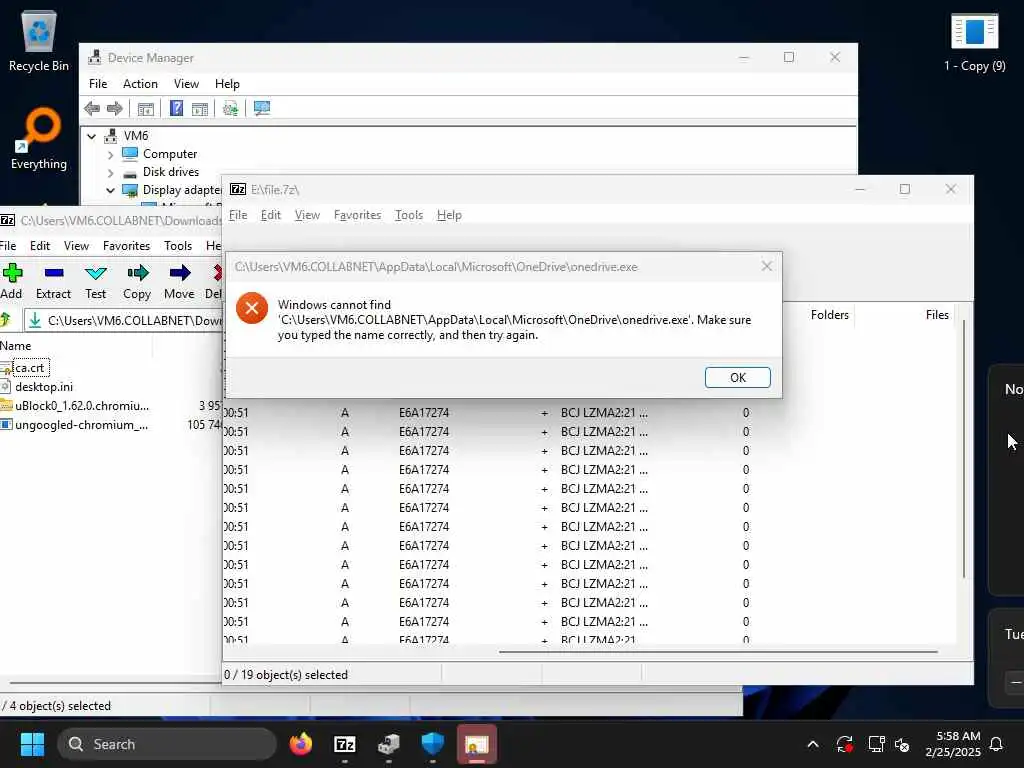Open Firefox from taskbar

pos(301,744)
